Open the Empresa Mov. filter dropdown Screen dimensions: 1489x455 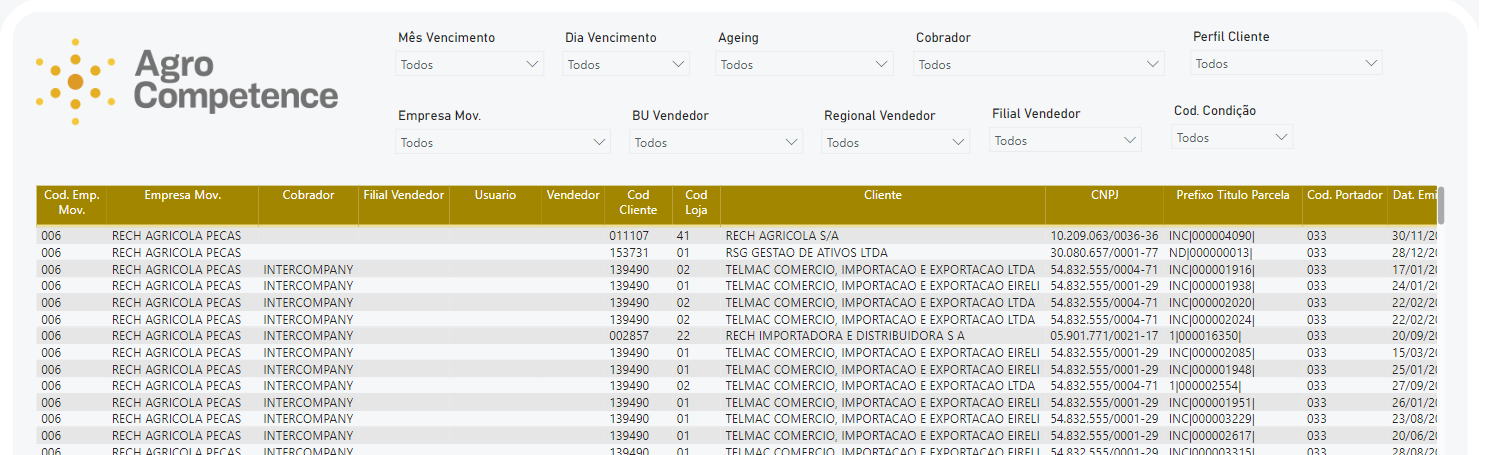pyautogui.click(x=504, y=143)
